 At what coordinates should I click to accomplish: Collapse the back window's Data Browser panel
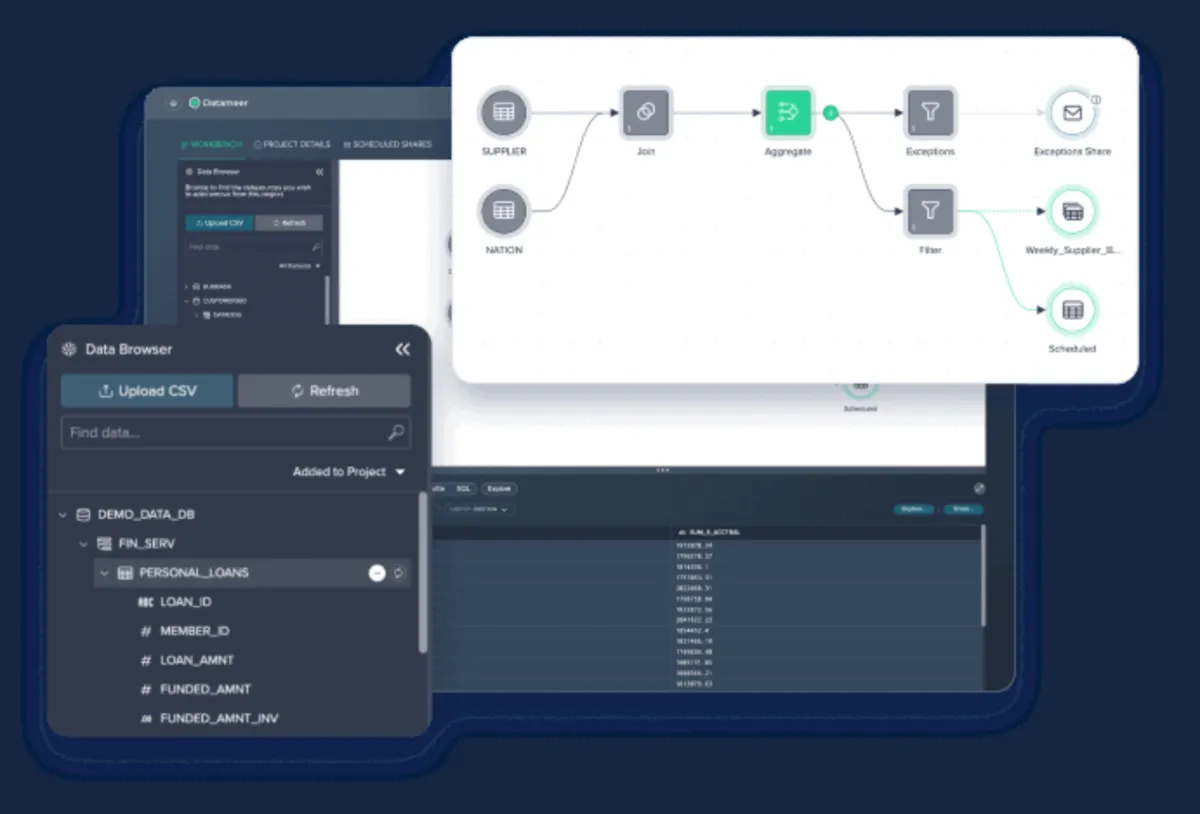point(319,172)
